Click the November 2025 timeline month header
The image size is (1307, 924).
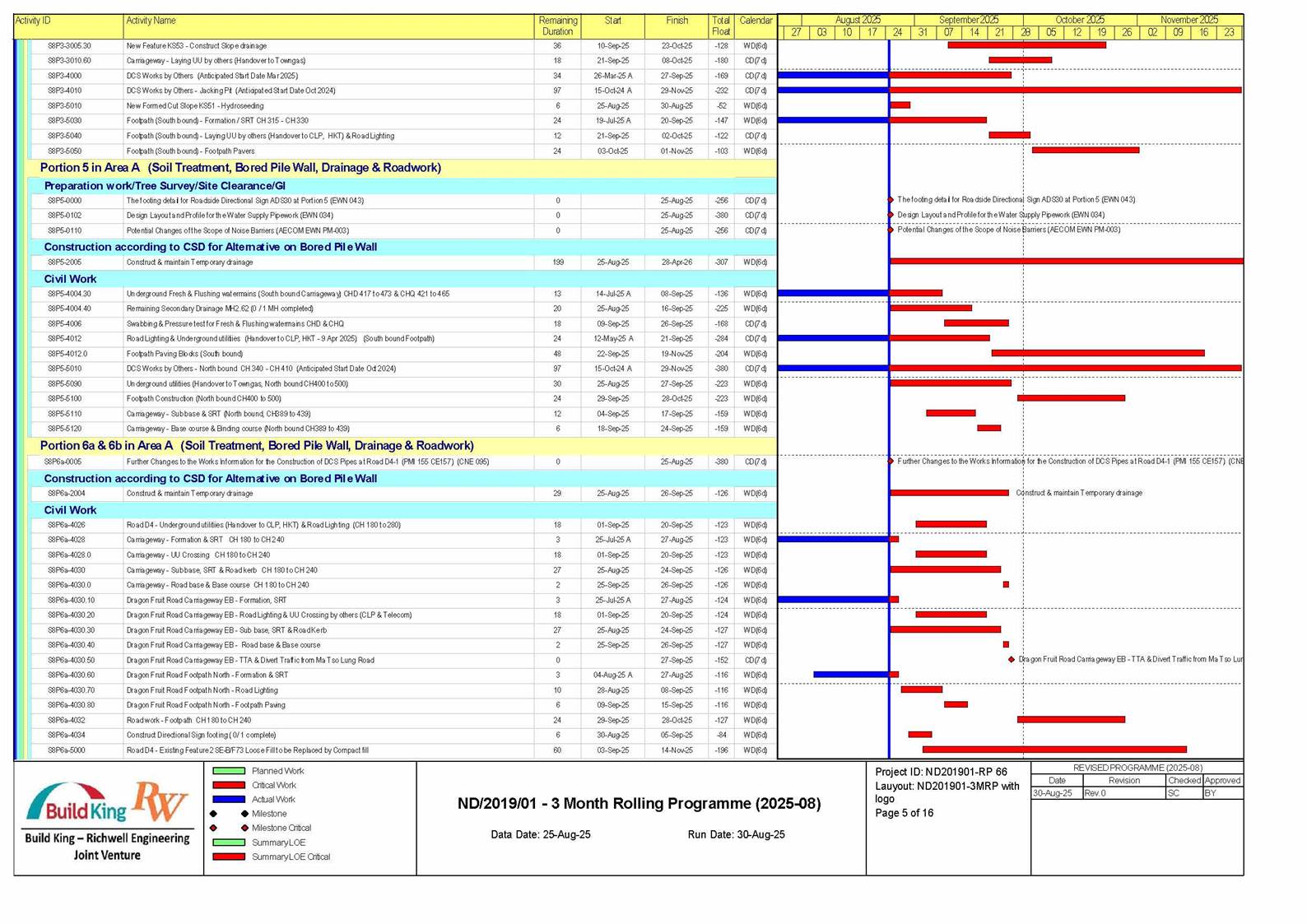point(1189,20)
